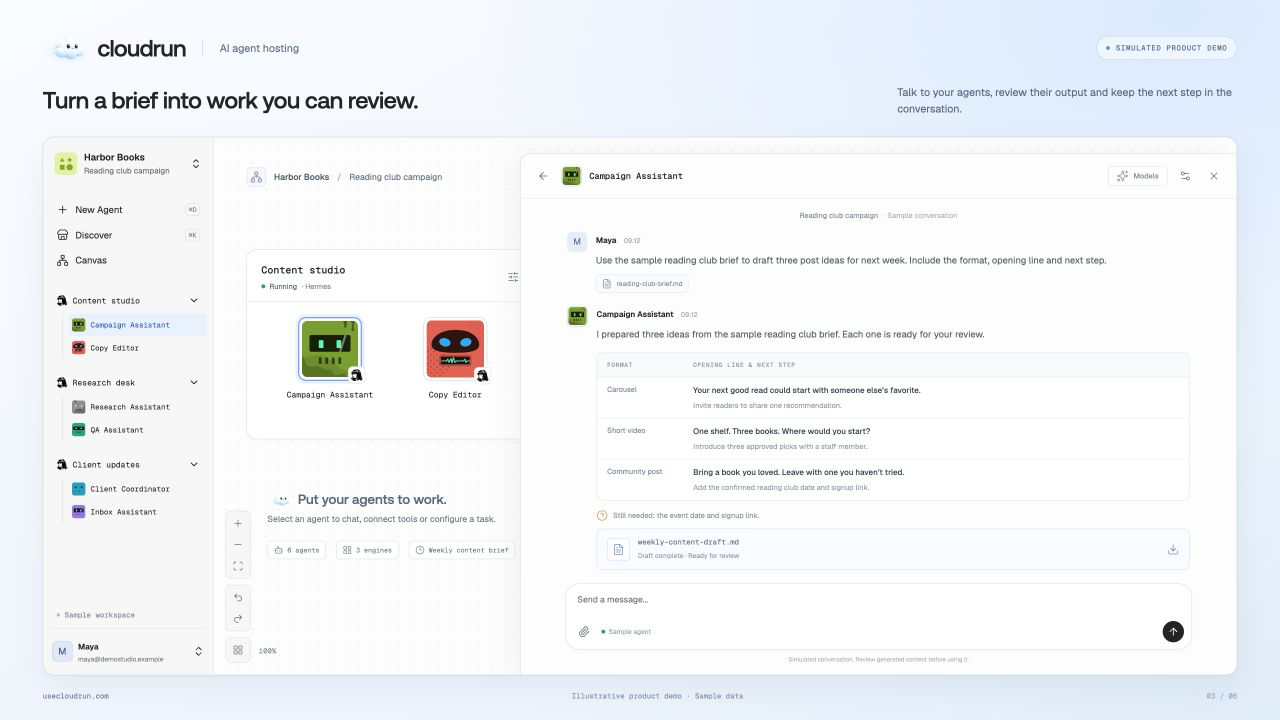Viewport: 1280px width, 720px height.
Task: Click the Content studio group icon in sidebar
Action: click(x=62, y=300)
